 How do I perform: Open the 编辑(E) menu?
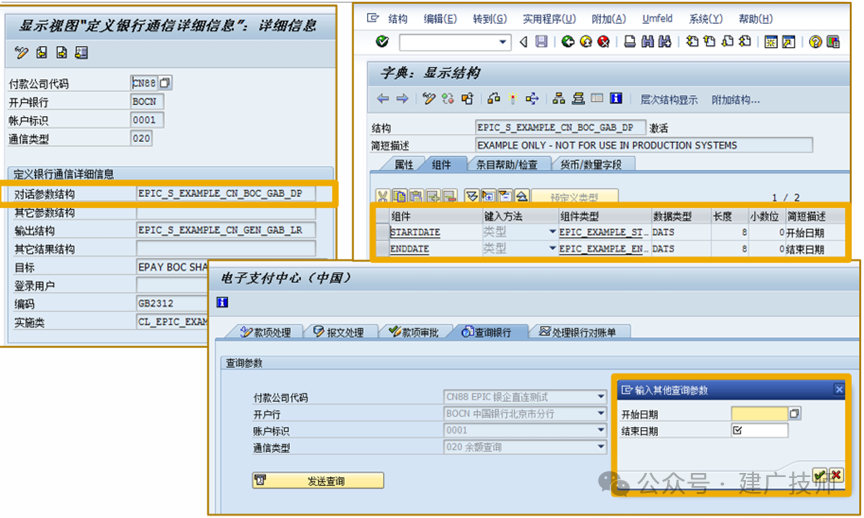pos(440,19)
